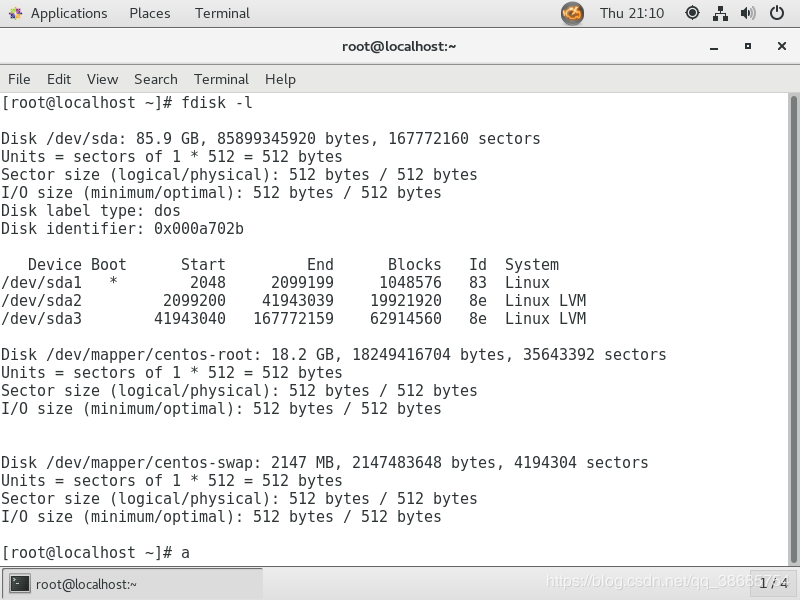Click the volume speaker icon

click(x=748, y=13)
